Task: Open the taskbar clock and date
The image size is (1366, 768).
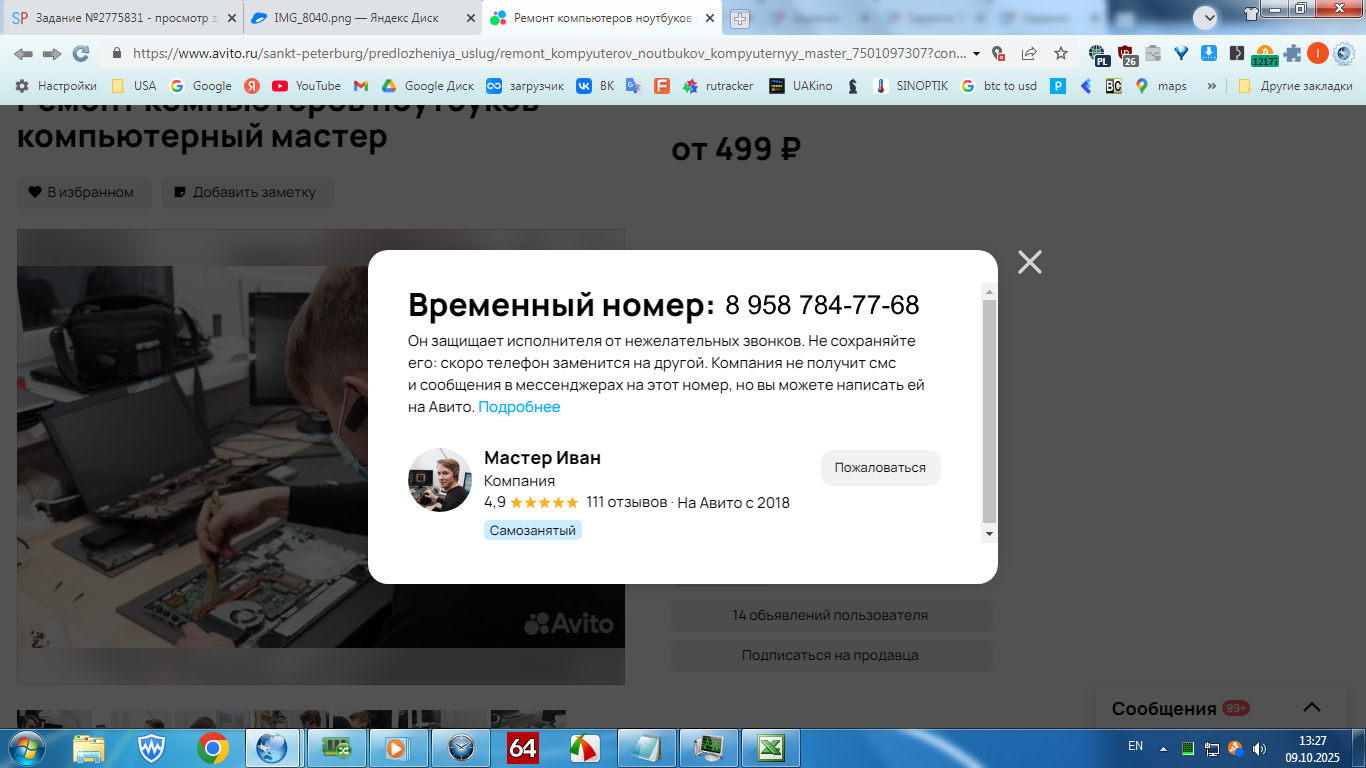Action: [x=1312, y=748]
